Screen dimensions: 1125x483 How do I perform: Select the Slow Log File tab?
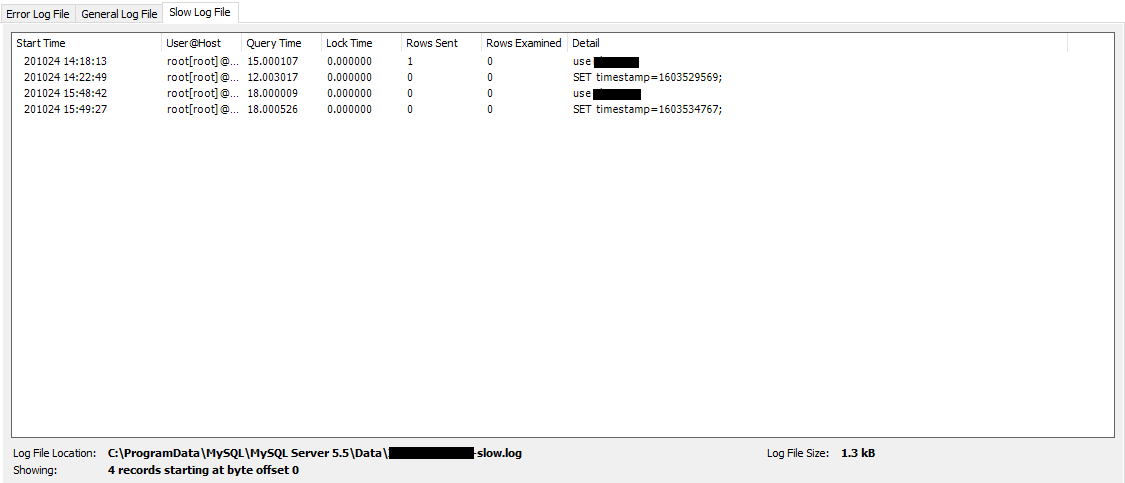point(200,12)
